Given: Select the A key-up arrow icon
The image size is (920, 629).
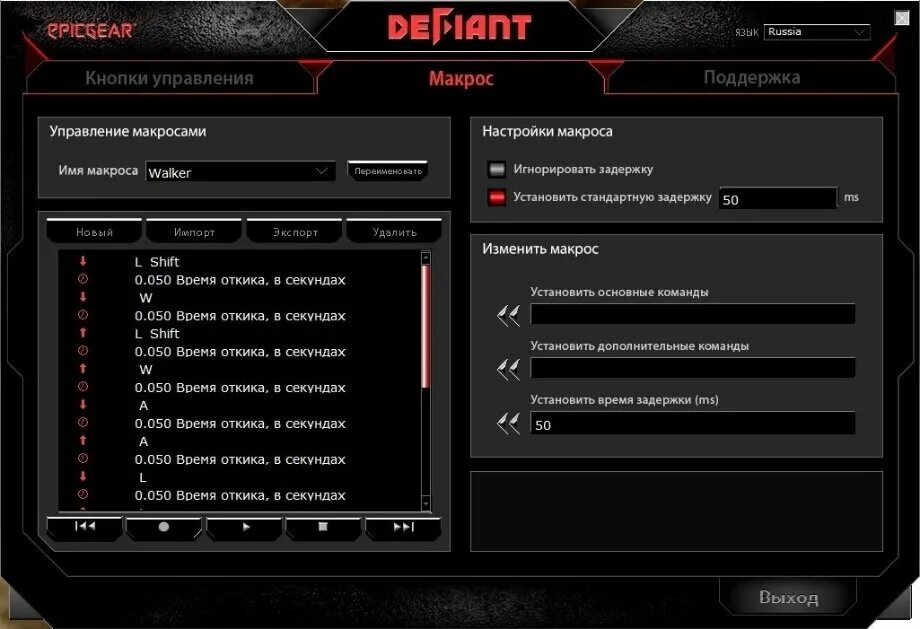Looking at the screenshot, I should pyautogui.click(x=83, y=440).
